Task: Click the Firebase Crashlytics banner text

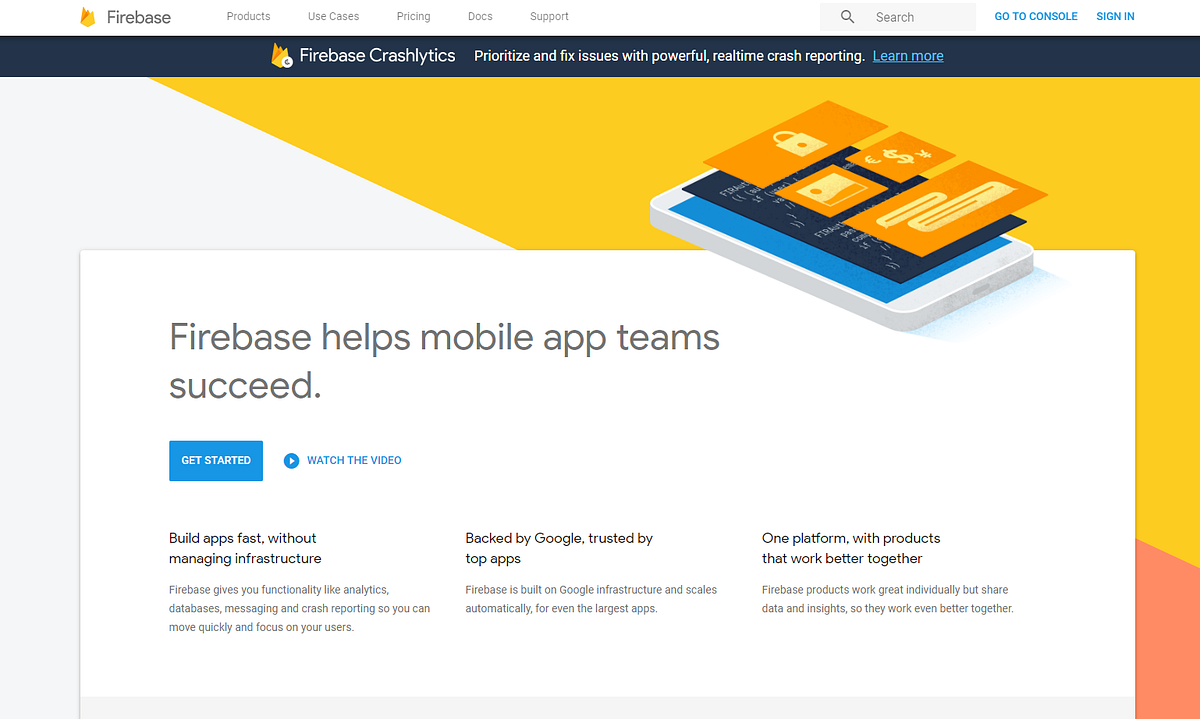Action: coord(378,56)
